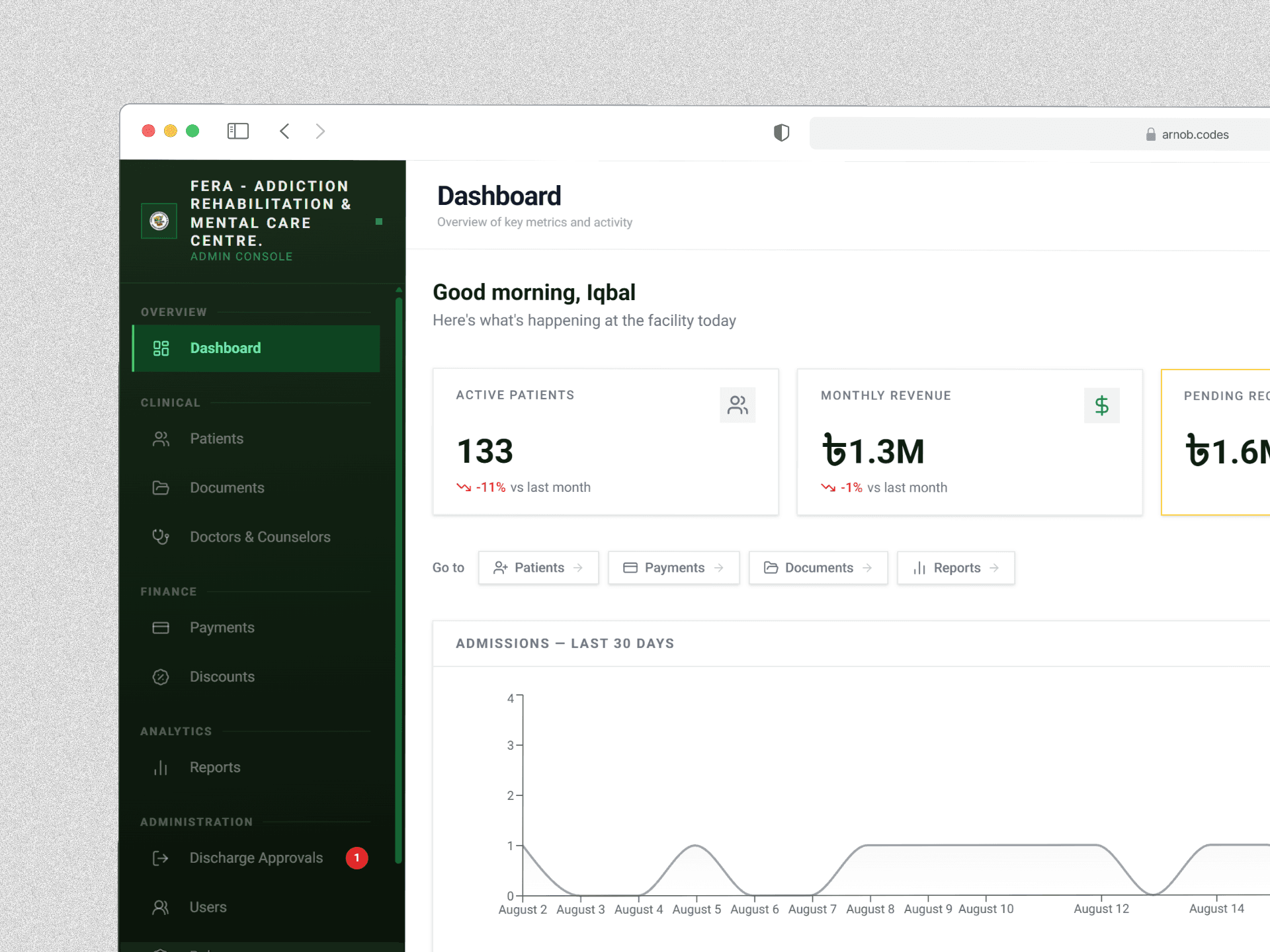Click the Payments card icon in sidebar
Image resolution: width=1270 pixels, height=952 pixels.
click(161, 627)
